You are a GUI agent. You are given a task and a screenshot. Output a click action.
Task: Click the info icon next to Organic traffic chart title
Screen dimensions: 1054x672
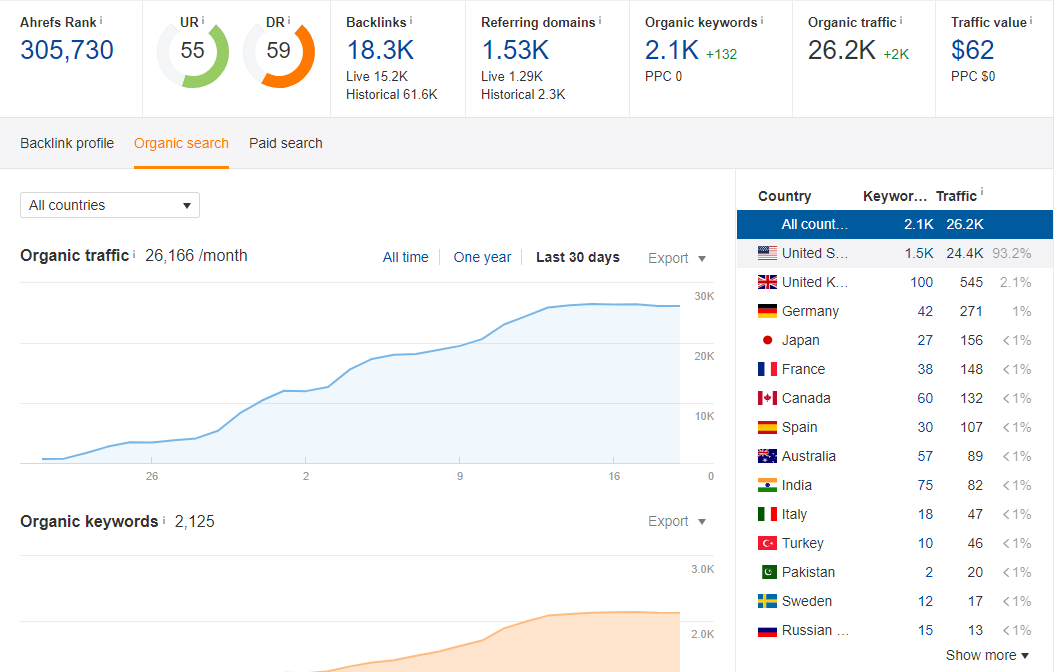click(134, 254)
